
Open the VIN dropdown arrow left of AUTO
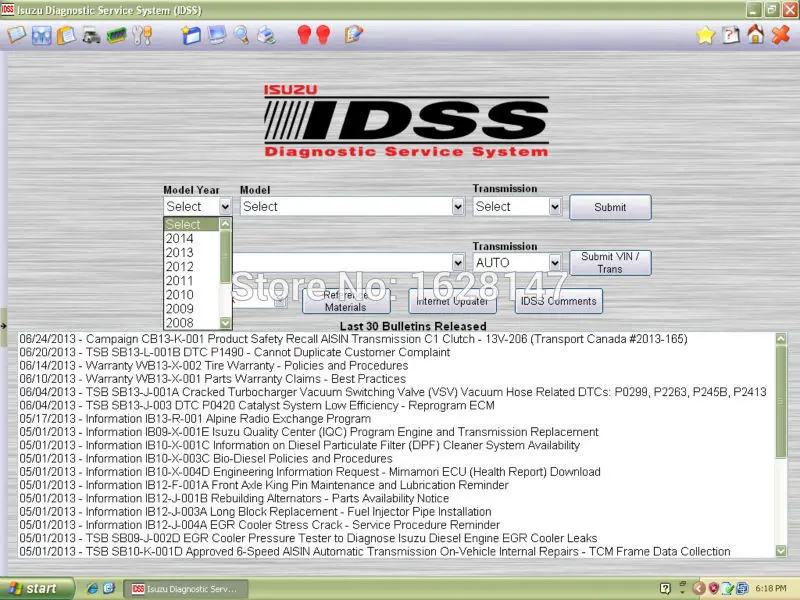[458, 262]
